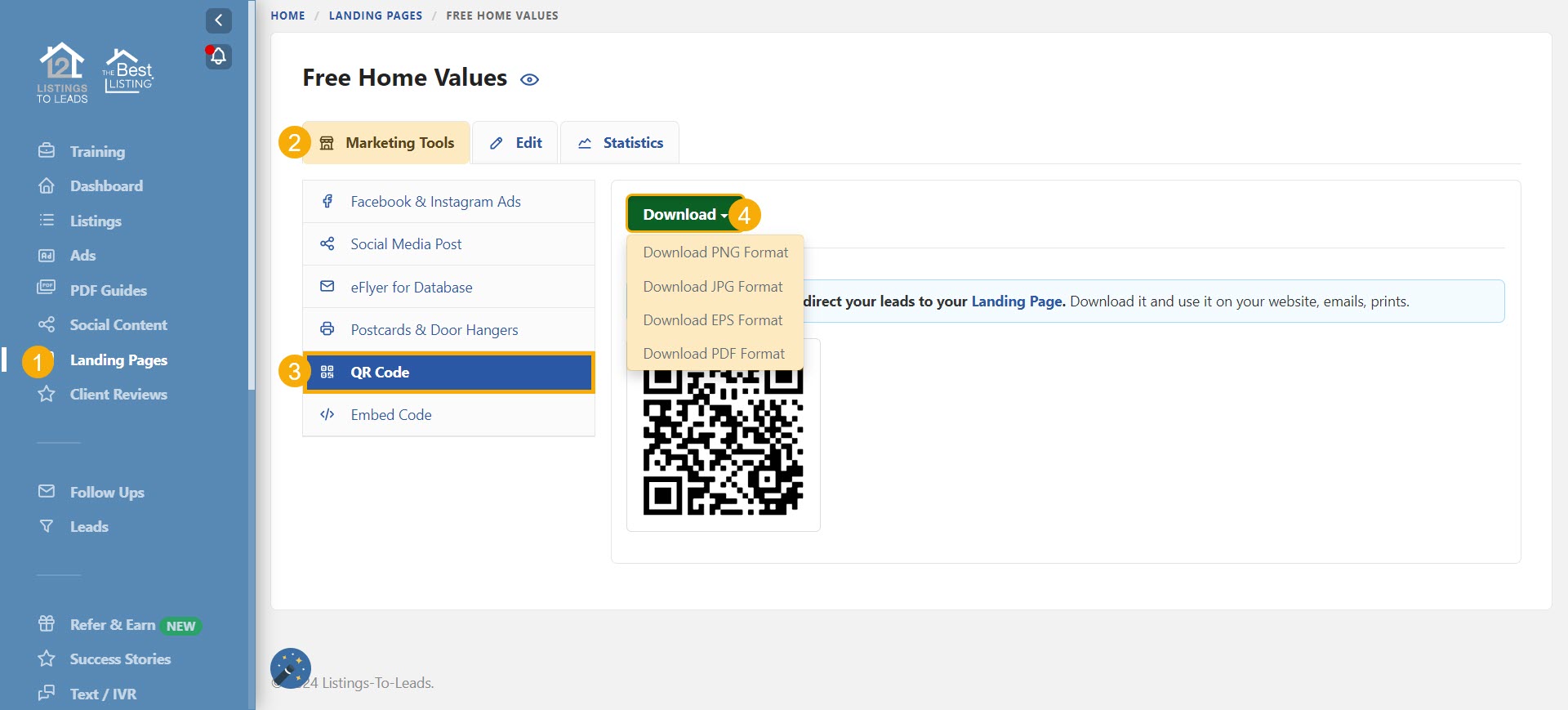Switch to the Edit tab

[x=515, y=143]
